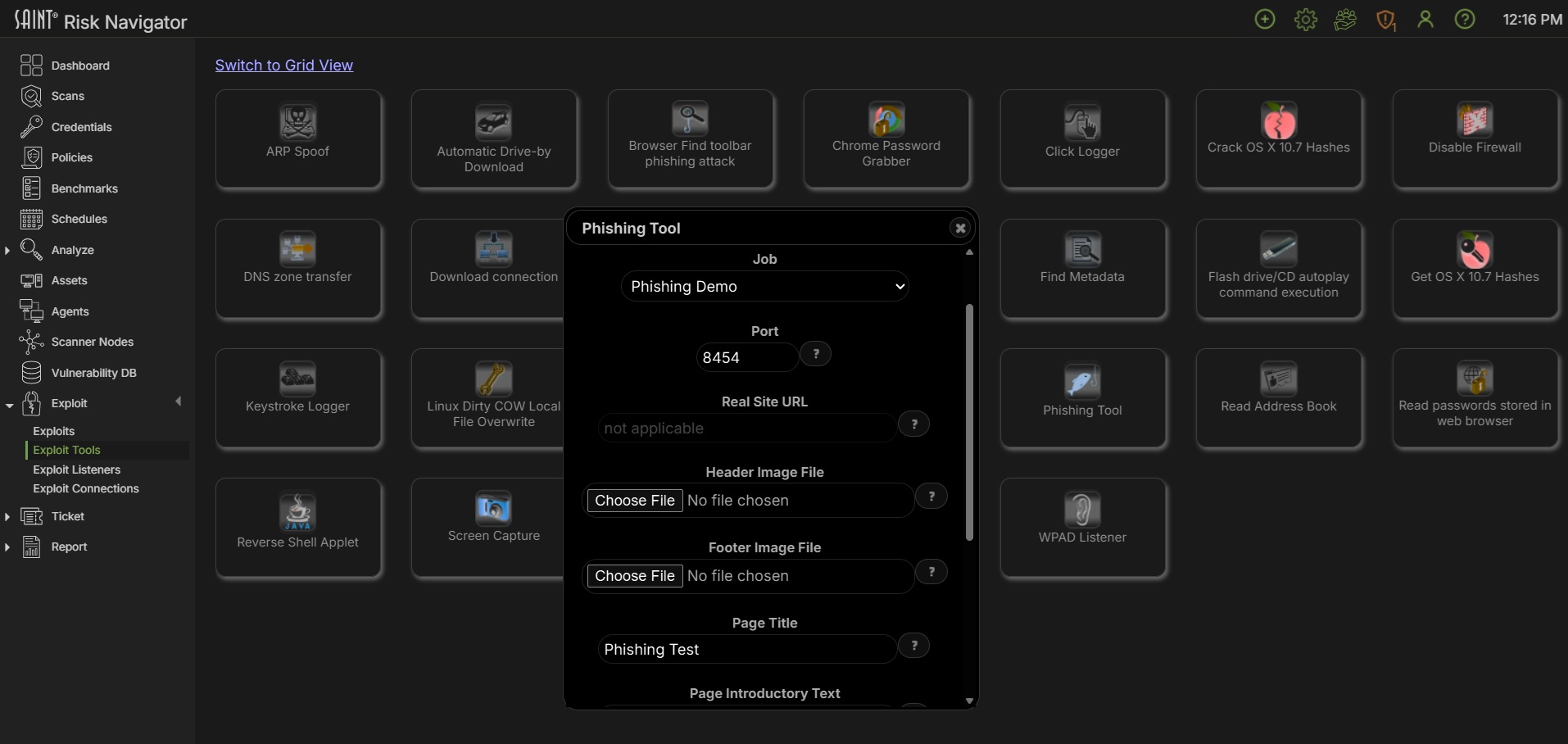Launch the Keystroke Logger tool
The width and height of the screenshot is (1568, 744).
click(298, 397)
